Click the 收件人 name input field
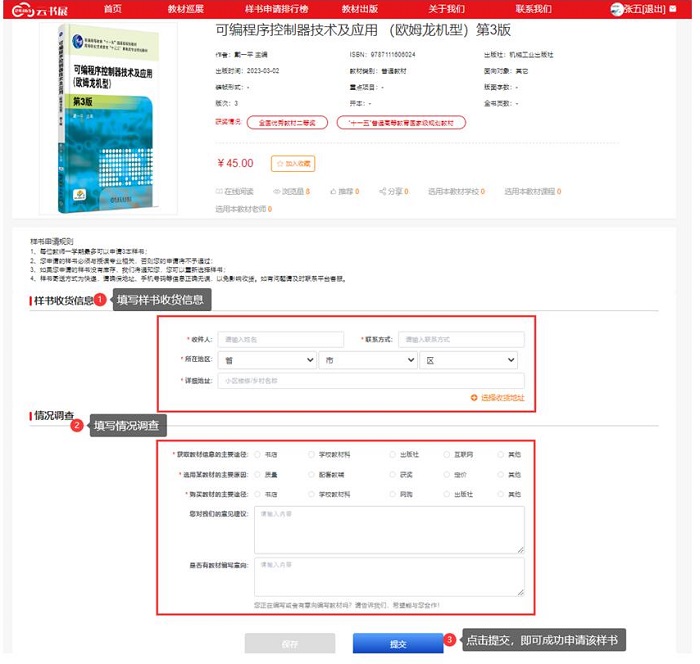 click(280, 340)
